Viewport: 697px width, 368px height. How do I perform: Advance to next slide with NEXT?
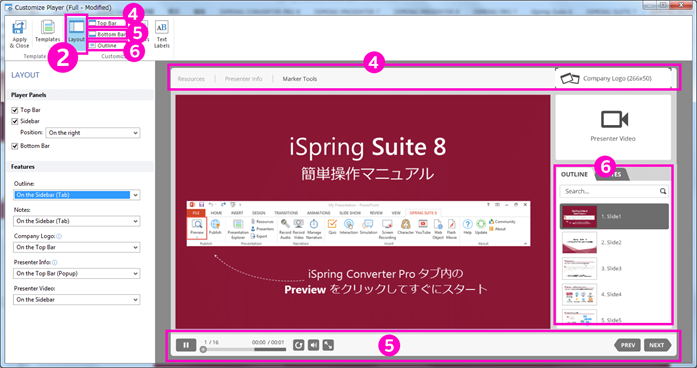coord(657,345)
